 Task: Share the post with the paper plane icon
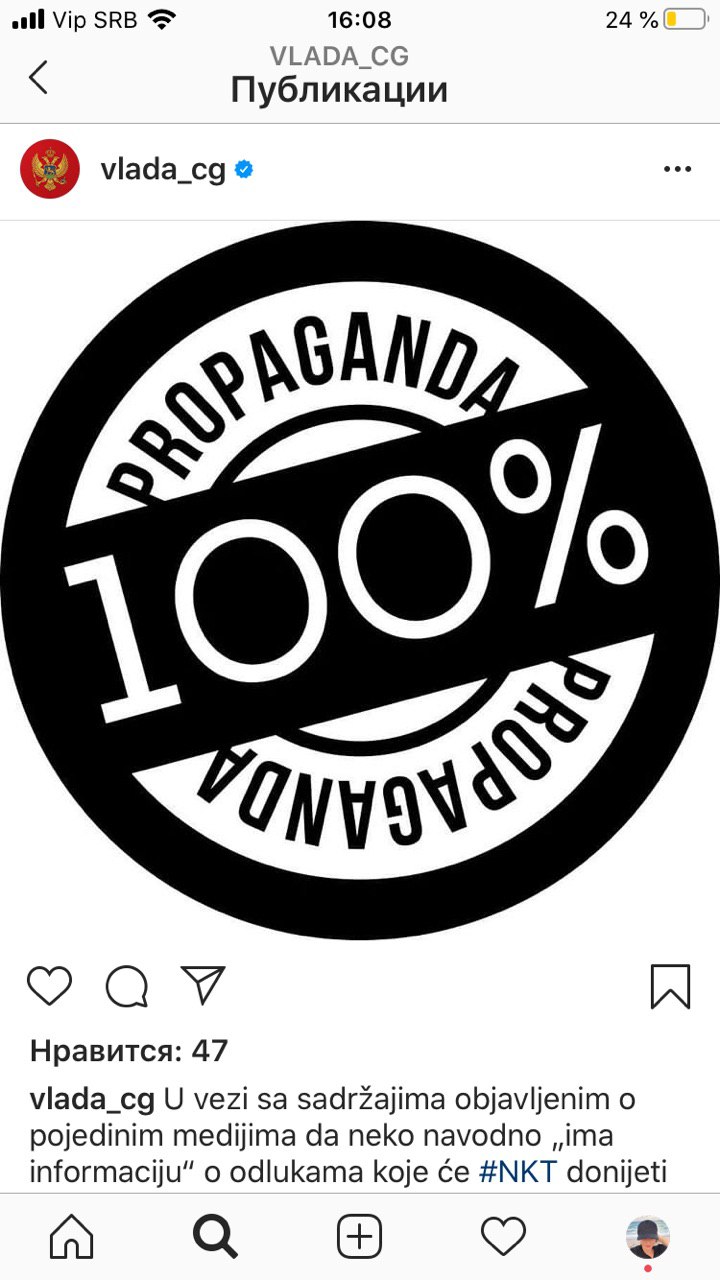[x=204, y=985]
